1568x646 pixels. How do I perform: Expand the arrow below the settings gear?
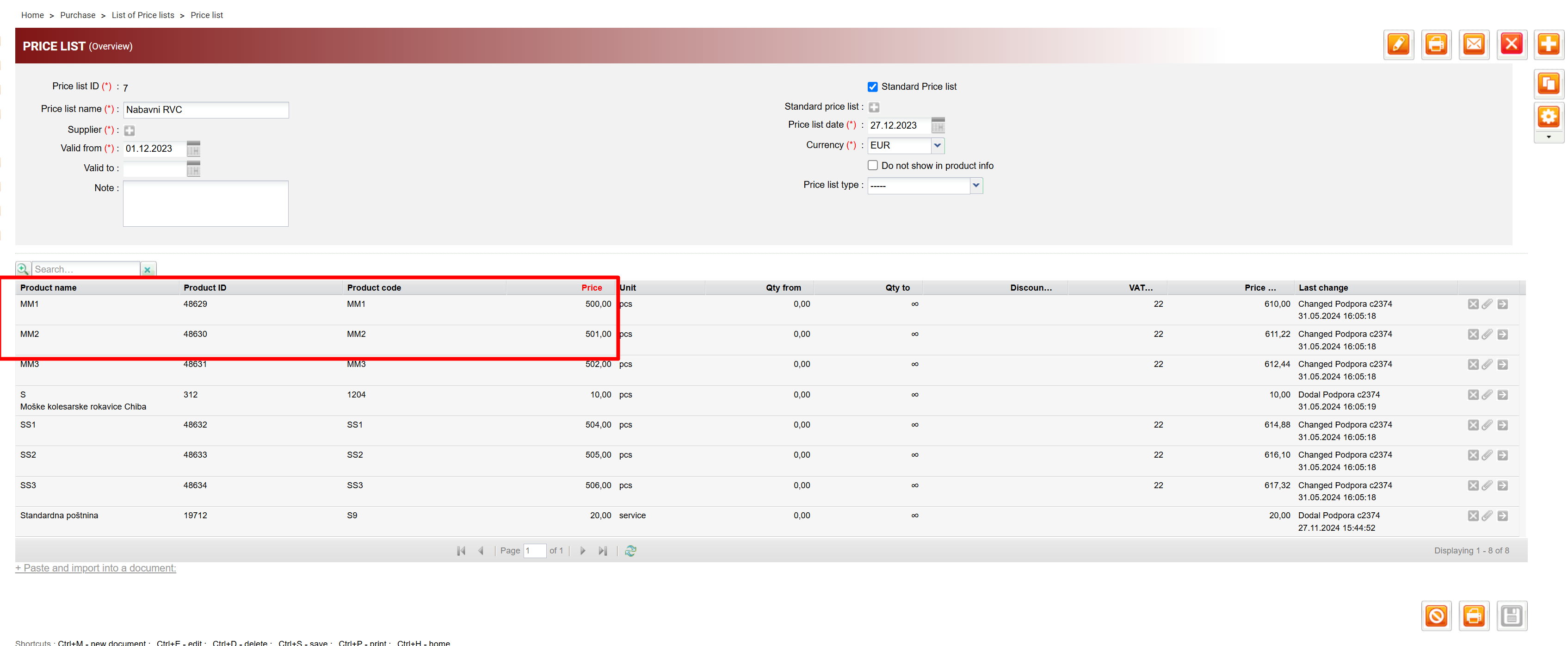[1548, 137]
